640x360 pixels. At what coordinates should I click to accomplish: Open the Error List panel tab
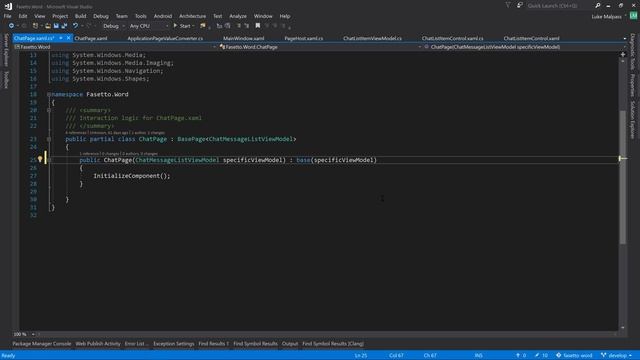click(136, 344)
